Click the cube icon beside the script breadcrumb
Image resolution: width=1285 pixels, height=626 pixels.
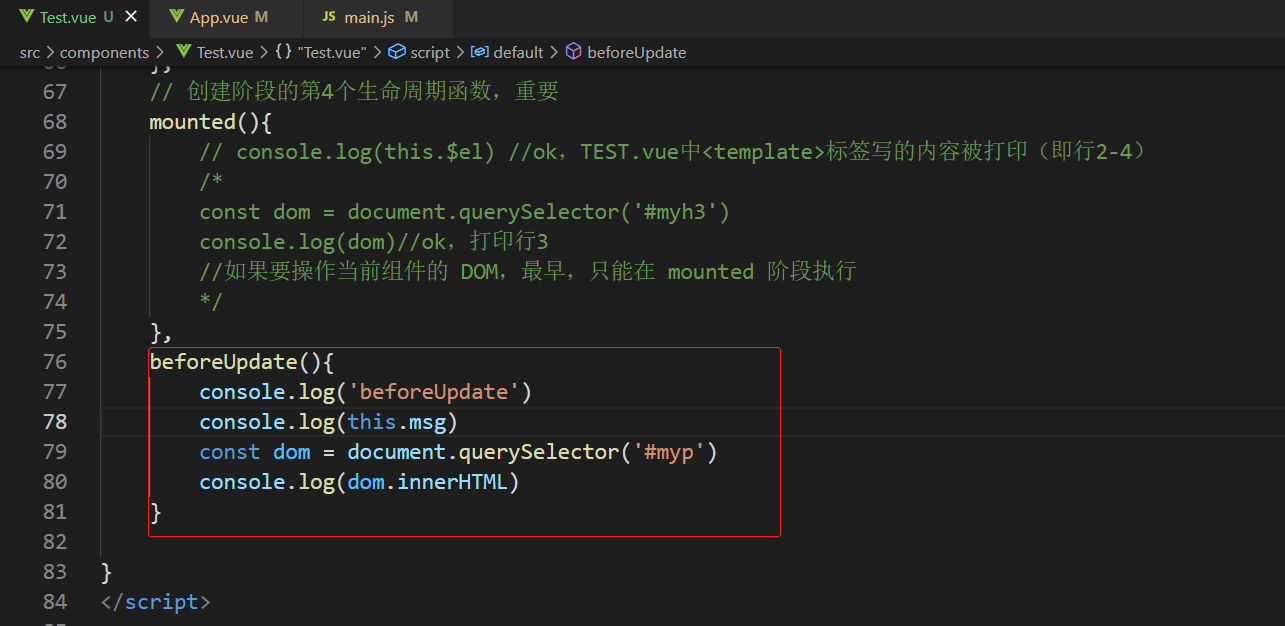[x=396, y=52]
